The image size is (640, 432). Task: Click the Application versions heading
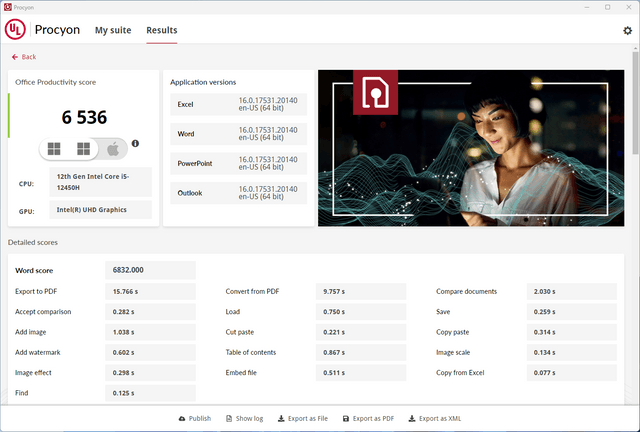(203, 82)
